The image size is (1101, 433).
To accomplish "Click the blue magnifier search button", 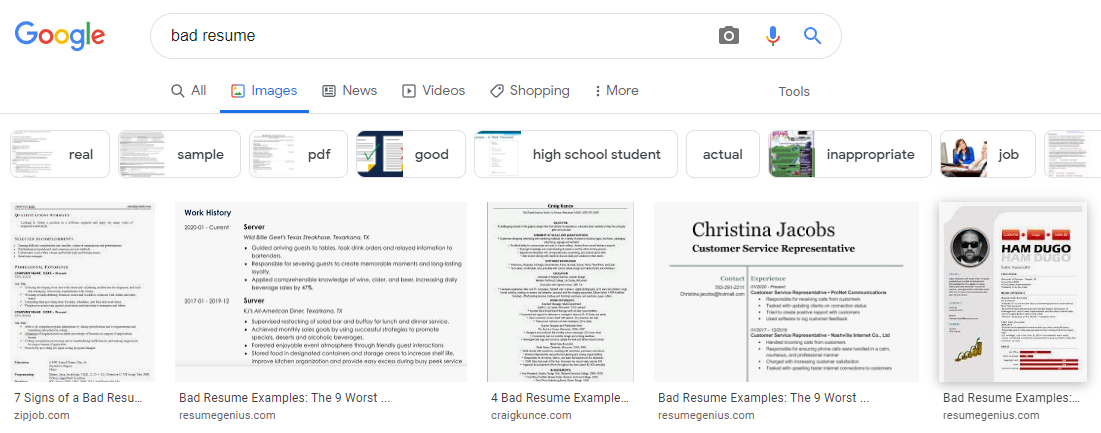I will (x=812, y=35).
